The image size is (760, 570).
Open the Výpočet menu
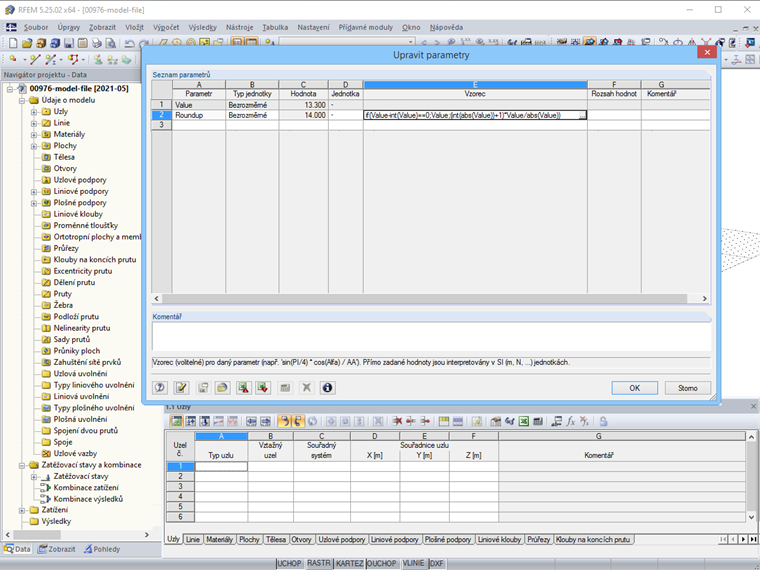(166, 28)
